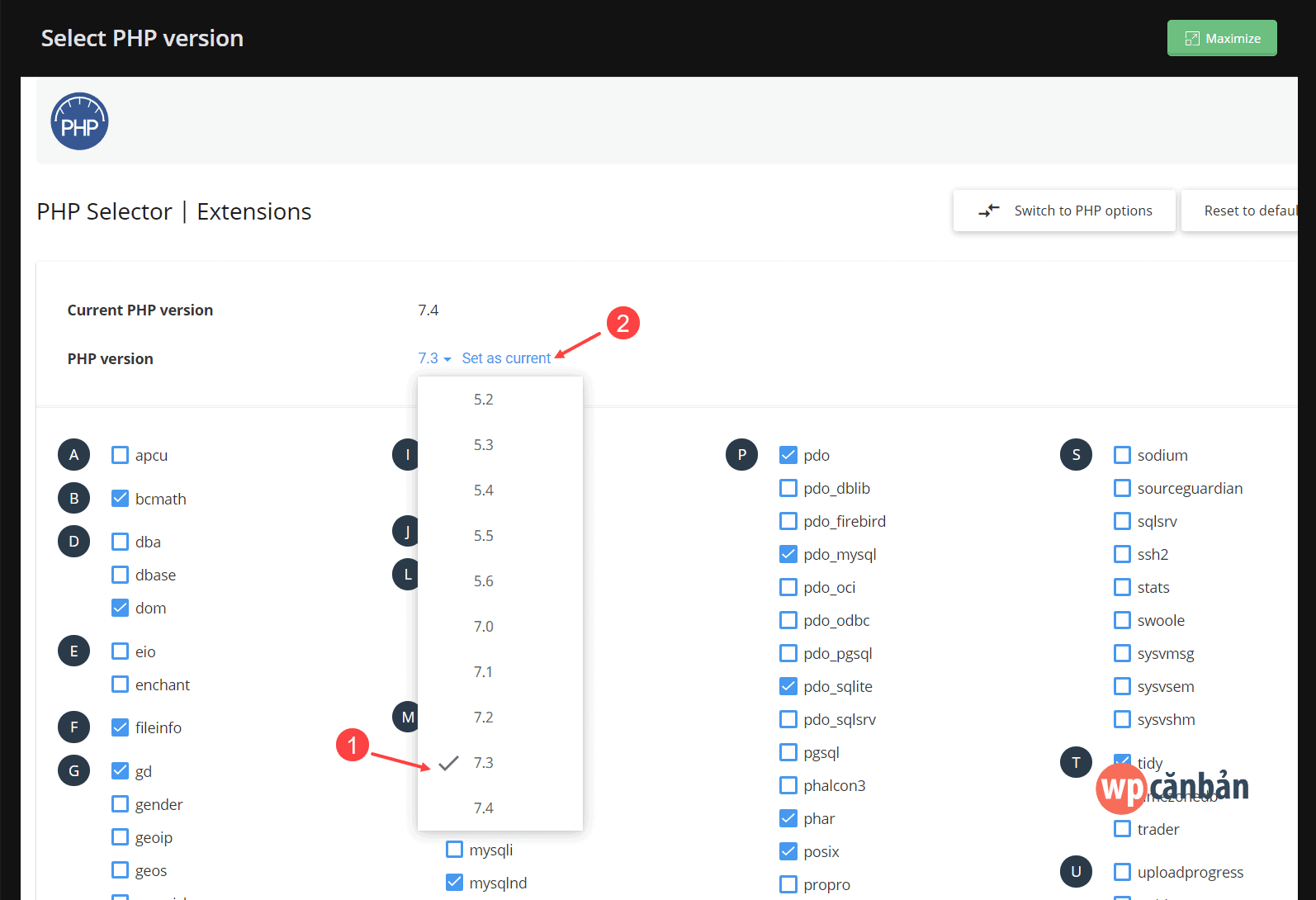The height and width of the screenshot is (900, 1316).
Task: Click the letter E group badge
Action: pos(73,651)
